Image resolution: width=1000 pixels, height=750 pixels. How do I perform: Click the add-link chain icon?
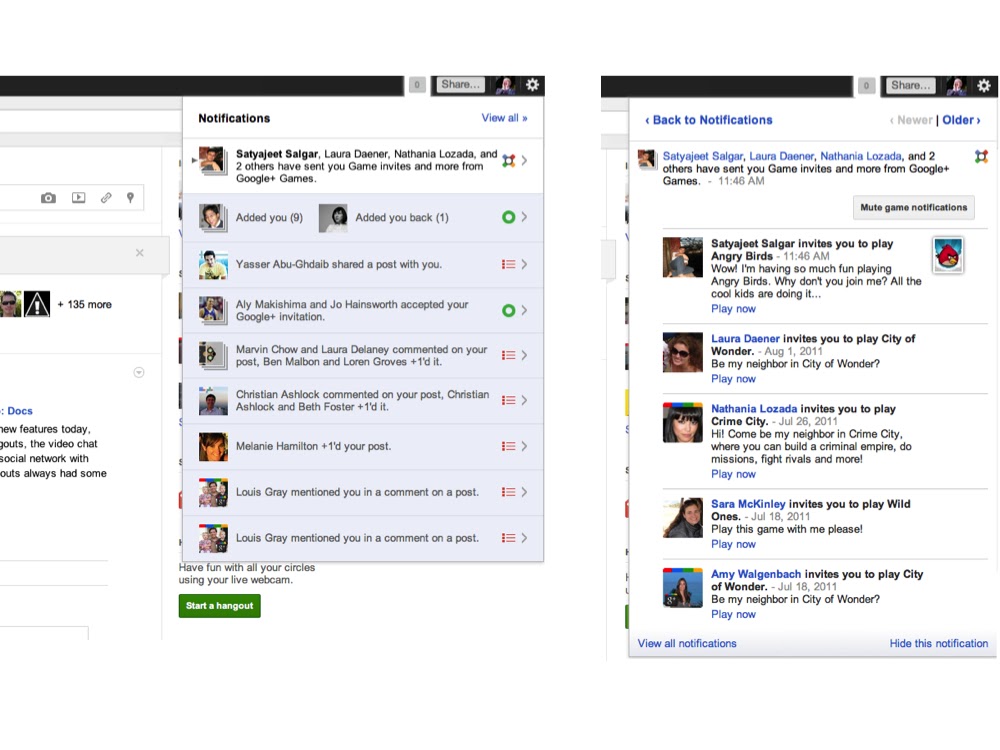[106, 198]
